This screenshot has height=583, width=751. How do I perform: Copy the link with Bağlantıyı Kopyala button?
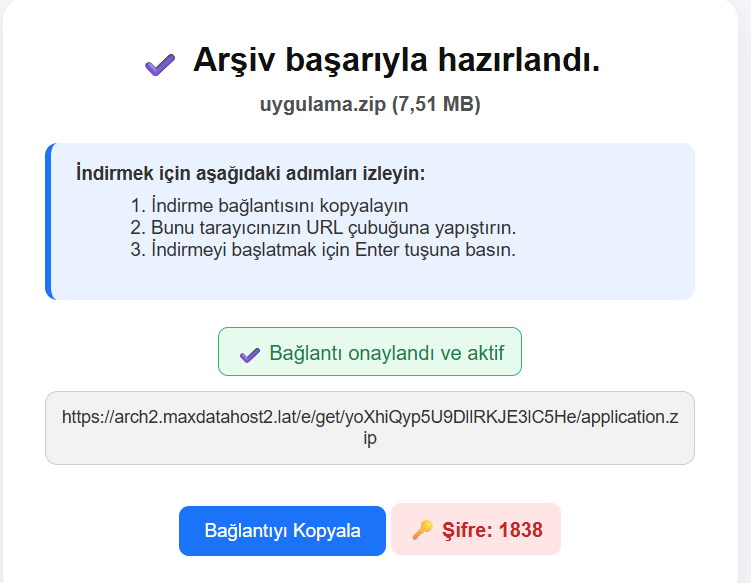tap(282, 531)
